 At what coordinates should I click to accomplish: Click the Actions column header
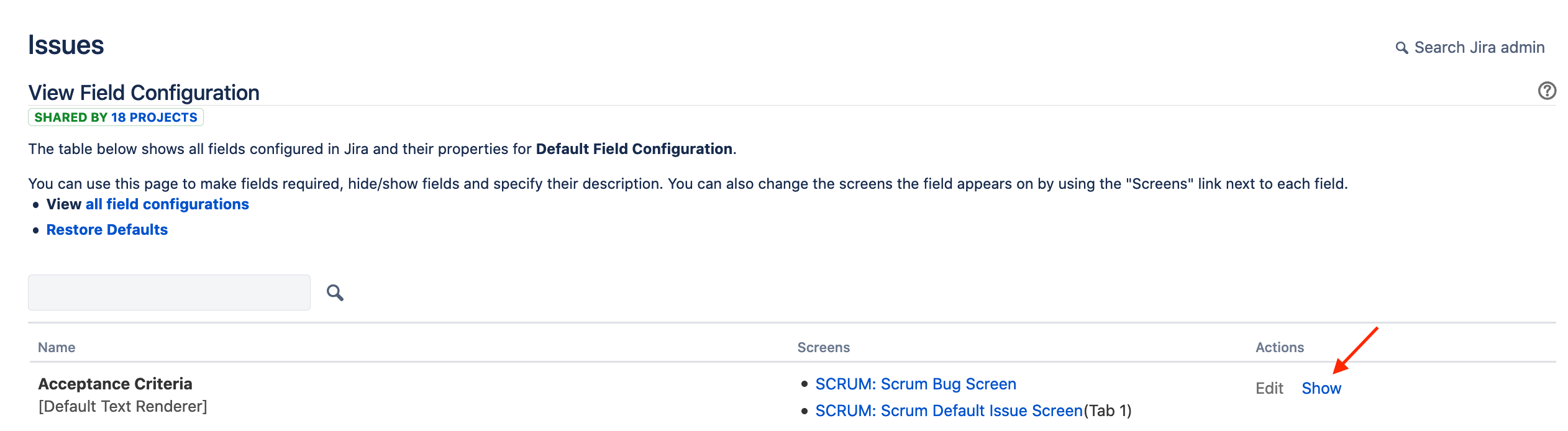[x=1280, y=348]
